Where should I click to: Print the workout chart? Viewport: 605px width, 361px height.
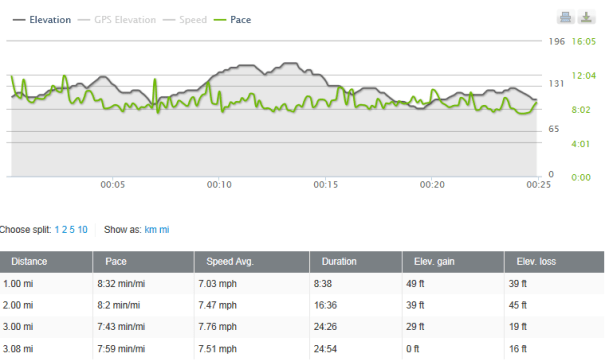pyautogui.click(x=566, y=17)
